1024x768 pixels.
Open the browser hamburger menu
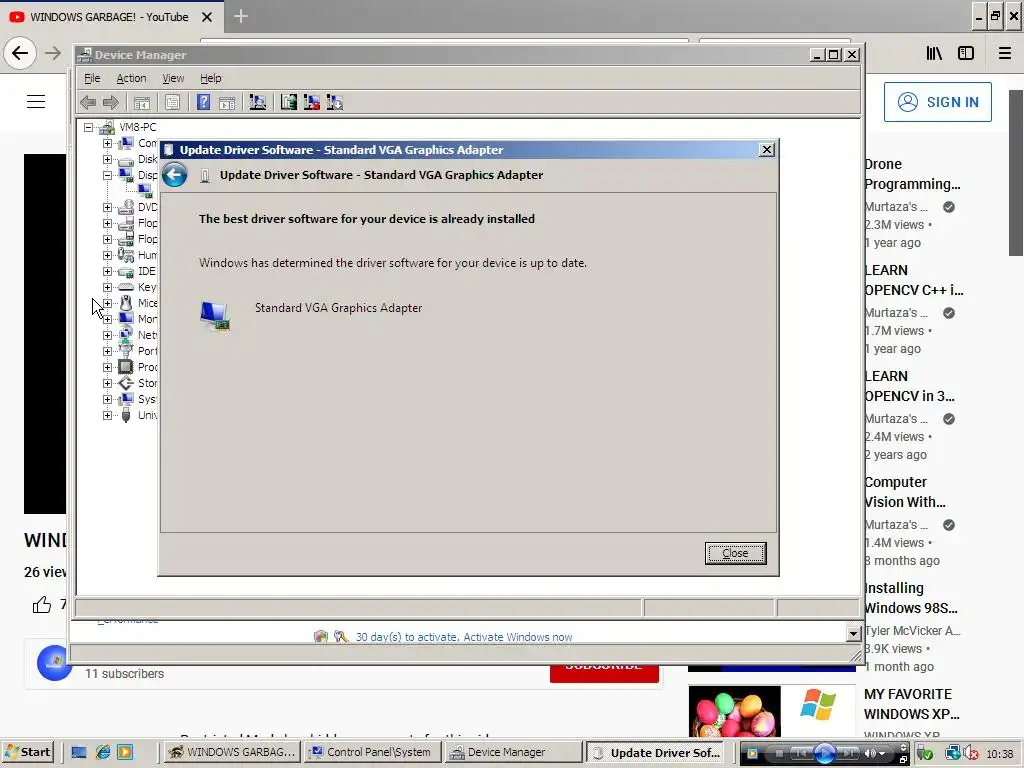pos(1005,54)
